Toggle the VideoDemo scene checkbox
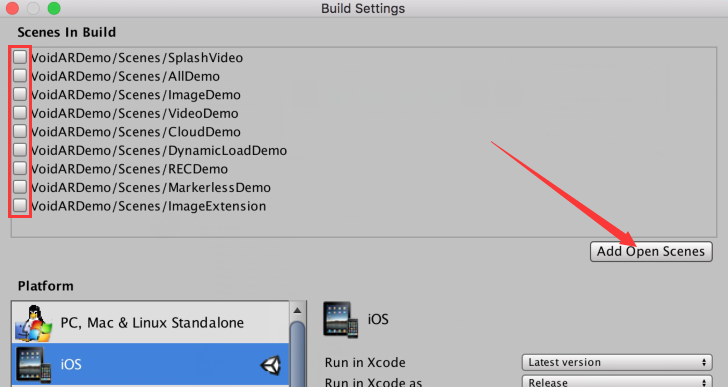Screen dimensions: 728x387 click(x=20, y=113)
